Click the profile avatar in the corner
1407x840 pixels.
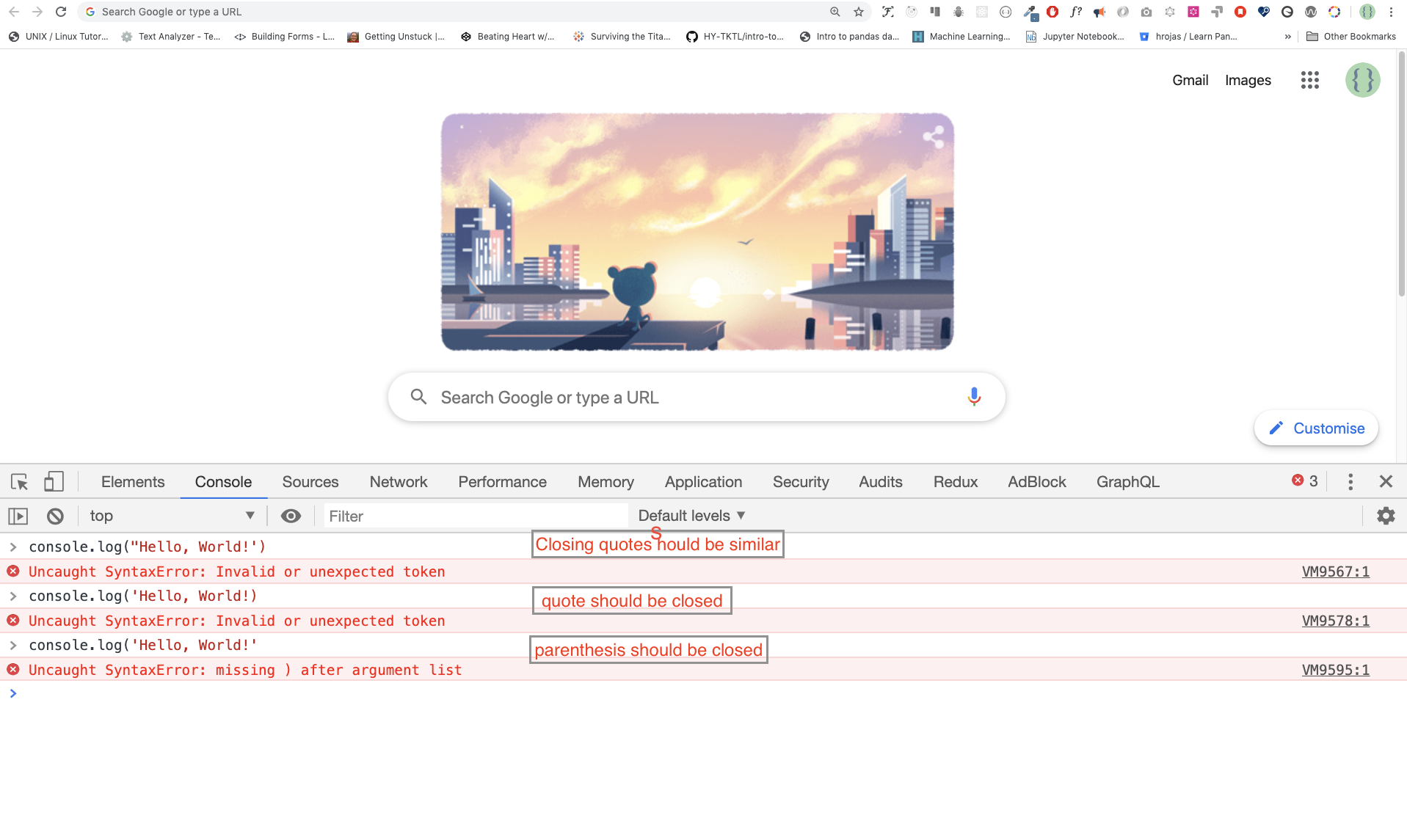1362,80
